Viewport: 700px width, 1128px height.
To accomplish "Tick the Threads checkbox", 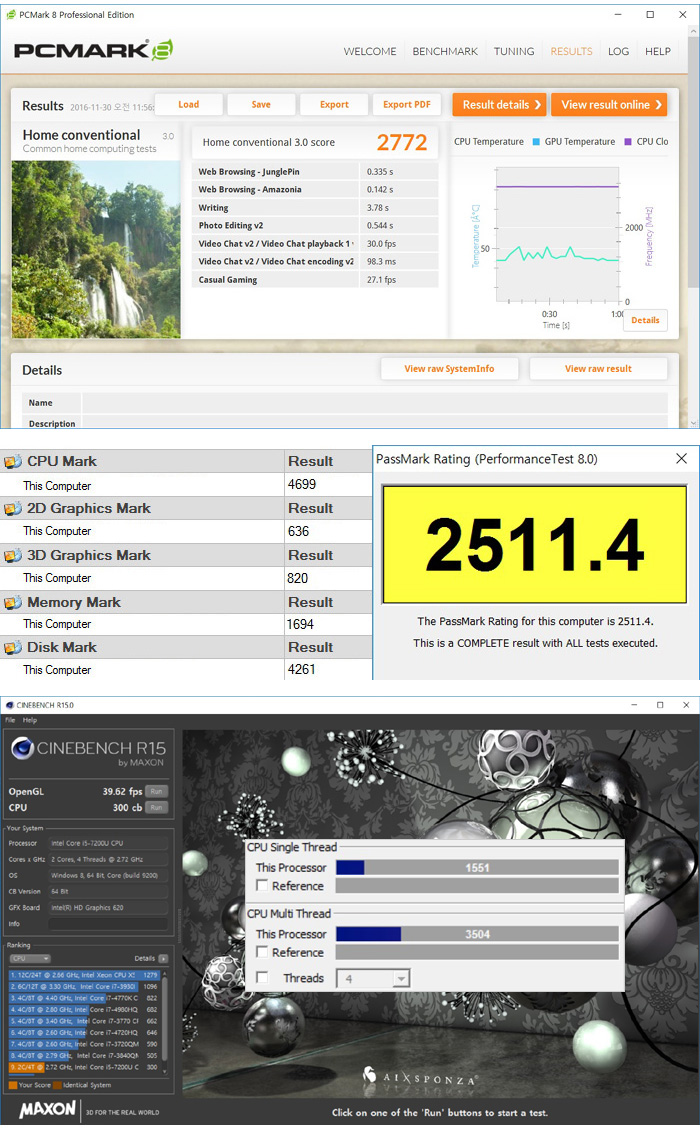I will coord(262,978).
